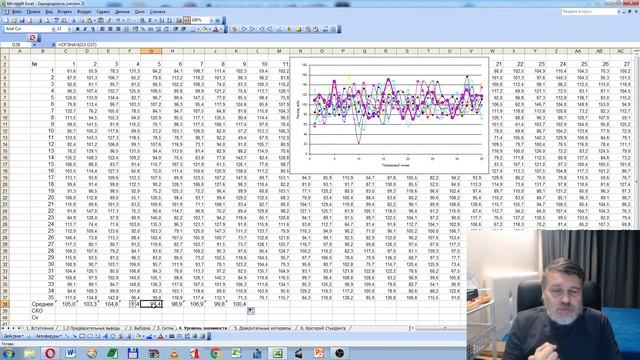Screen dimensions: 640x360
Task: Open the Name Box dropdown arrow
Action: click(34, 44)
